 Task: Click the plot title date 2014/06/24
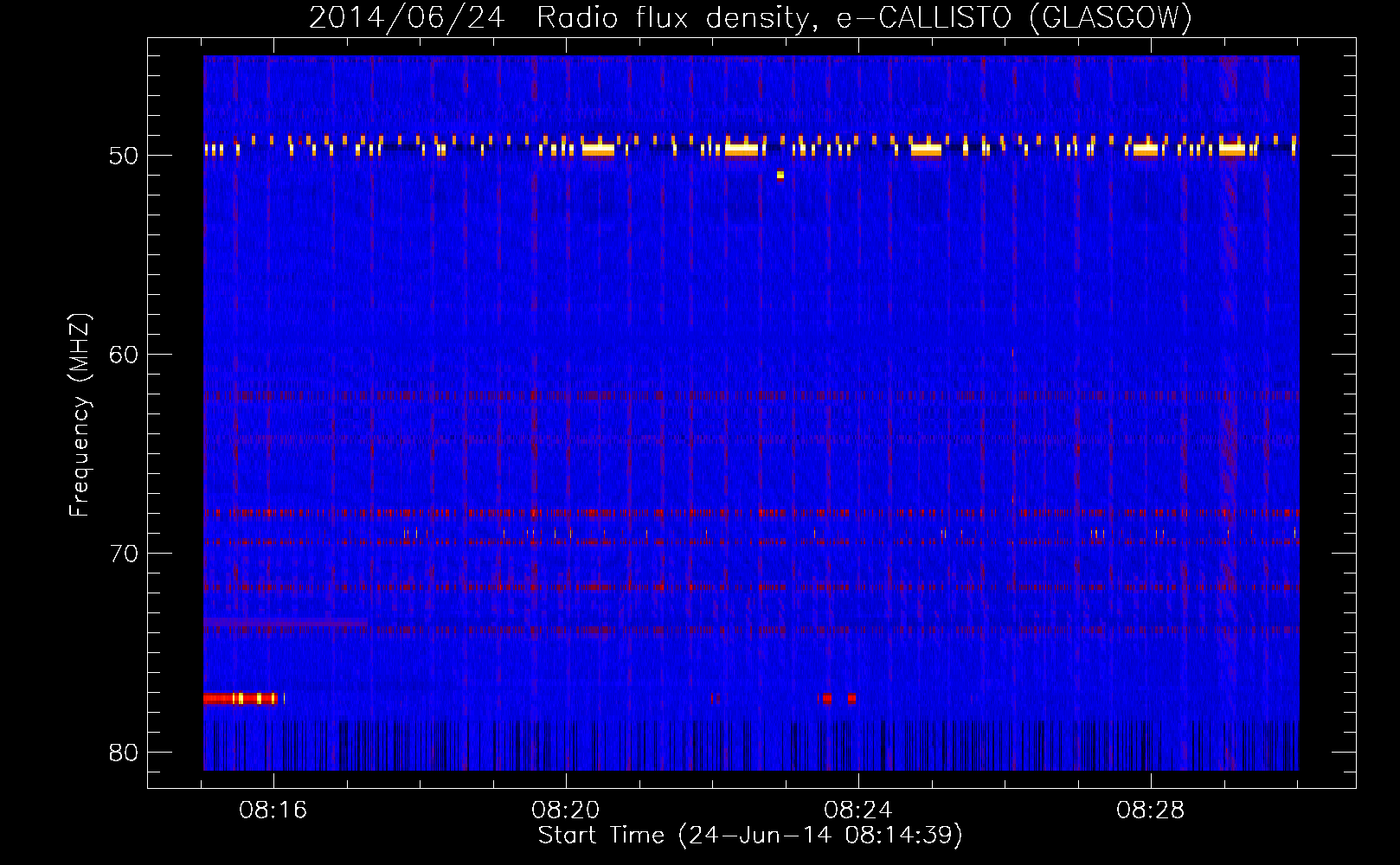[407, 18]
